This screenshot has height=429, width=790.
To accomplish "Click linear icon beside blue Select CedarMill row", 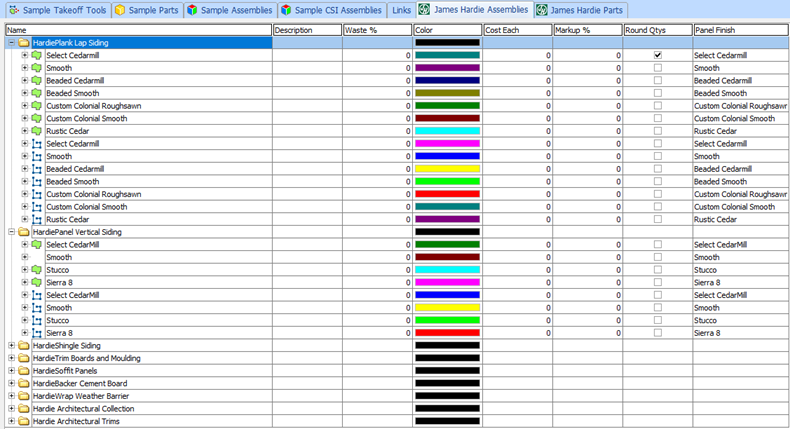I will tap(37, 295).
